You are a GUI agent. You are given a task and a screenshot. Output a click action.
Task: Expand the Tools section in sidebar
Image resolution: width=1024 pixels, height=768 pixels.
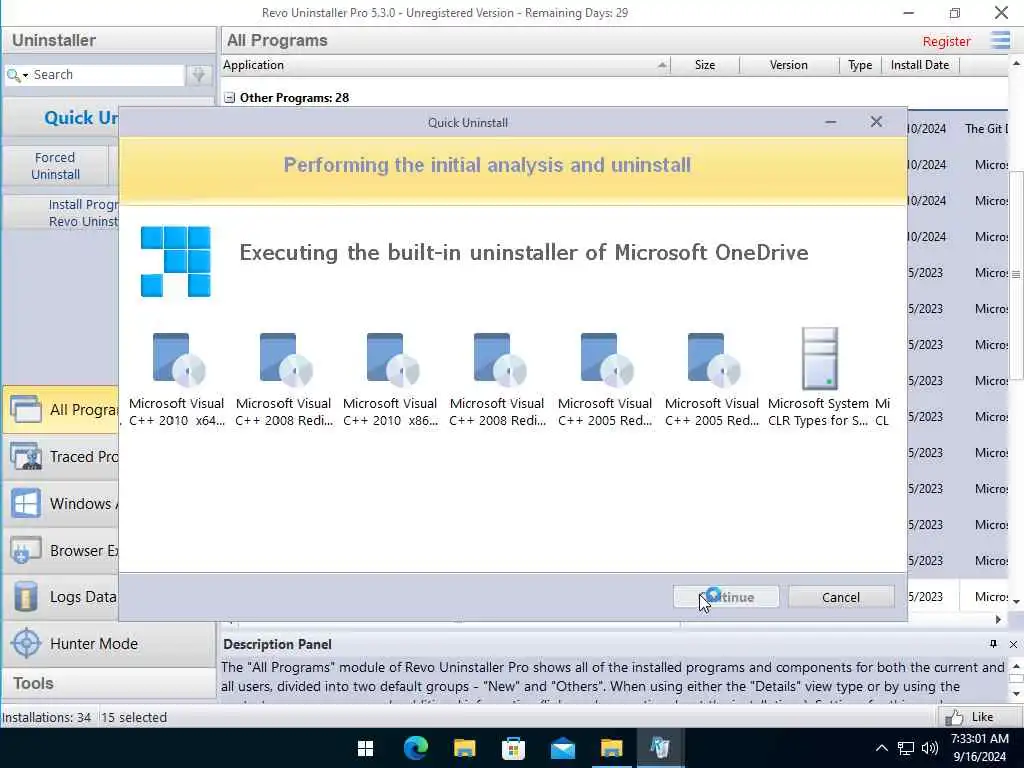coord(108,683)
